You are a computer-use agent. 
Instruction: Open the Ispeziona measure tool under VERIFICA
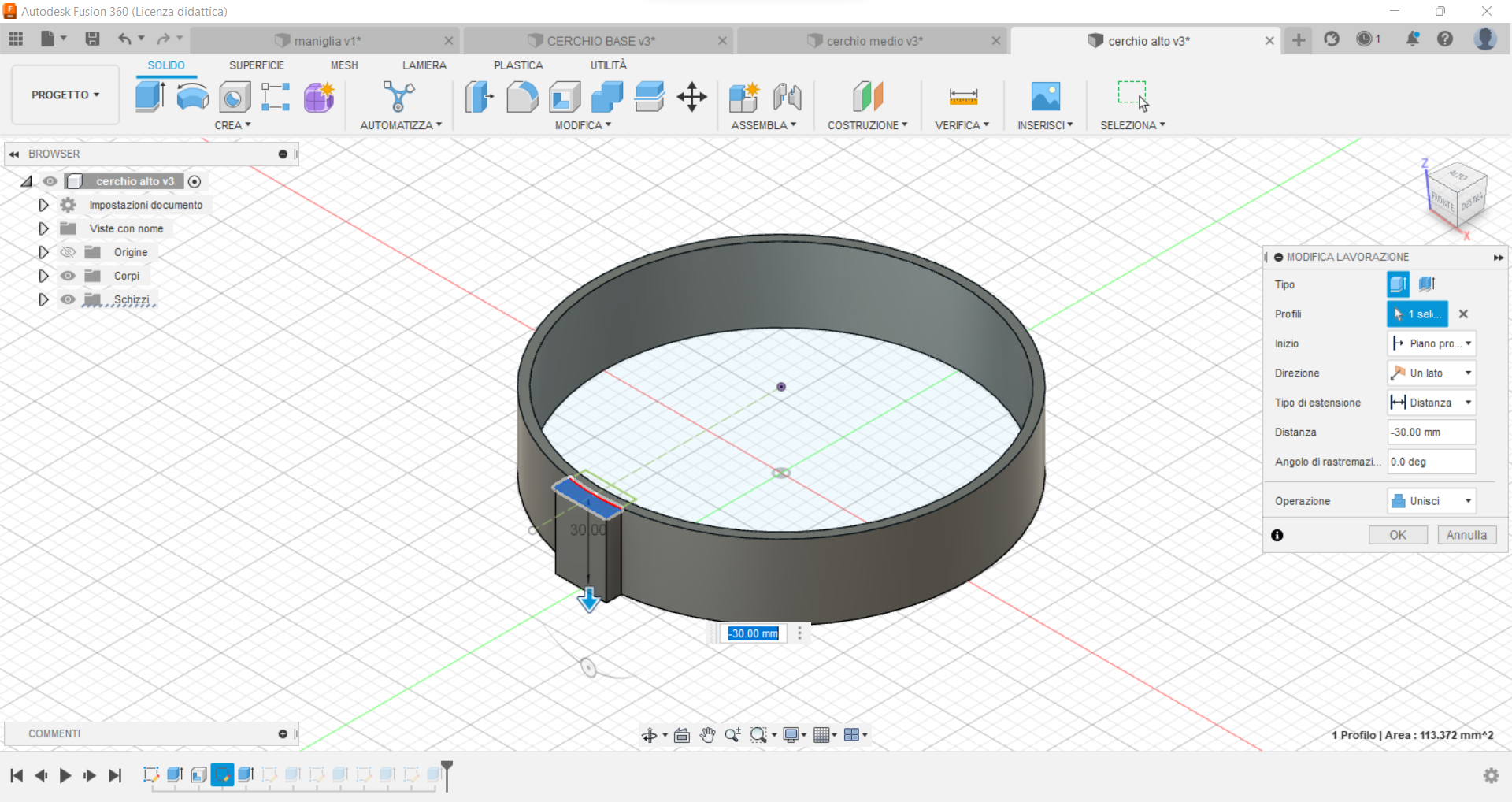tap(962, 97)
